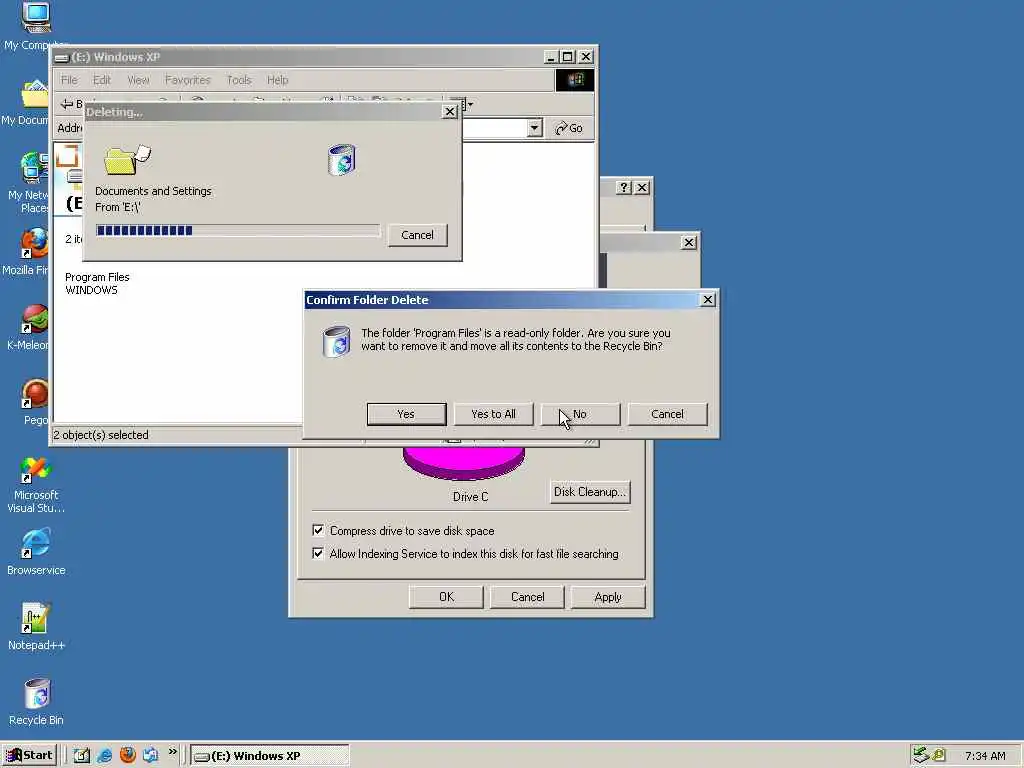
Task: Close the small dialog behind the Confirm dialog
Action: point(688,242)
